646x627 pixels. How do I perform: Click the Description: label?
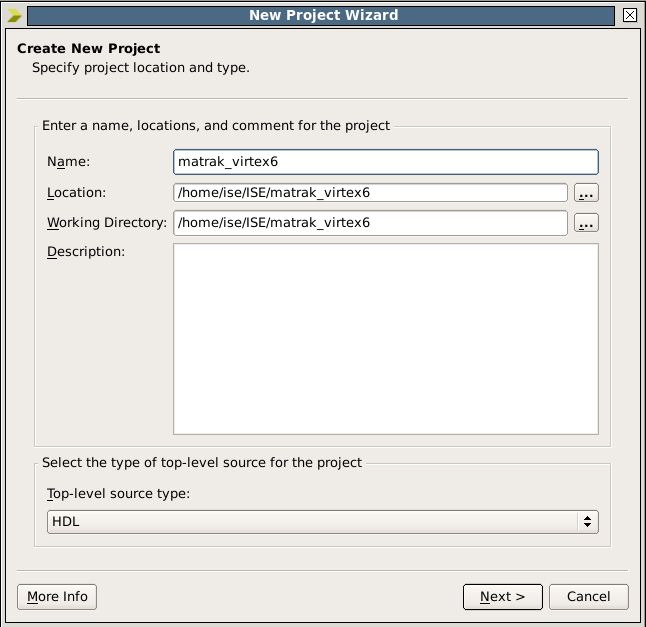[86, 252]
